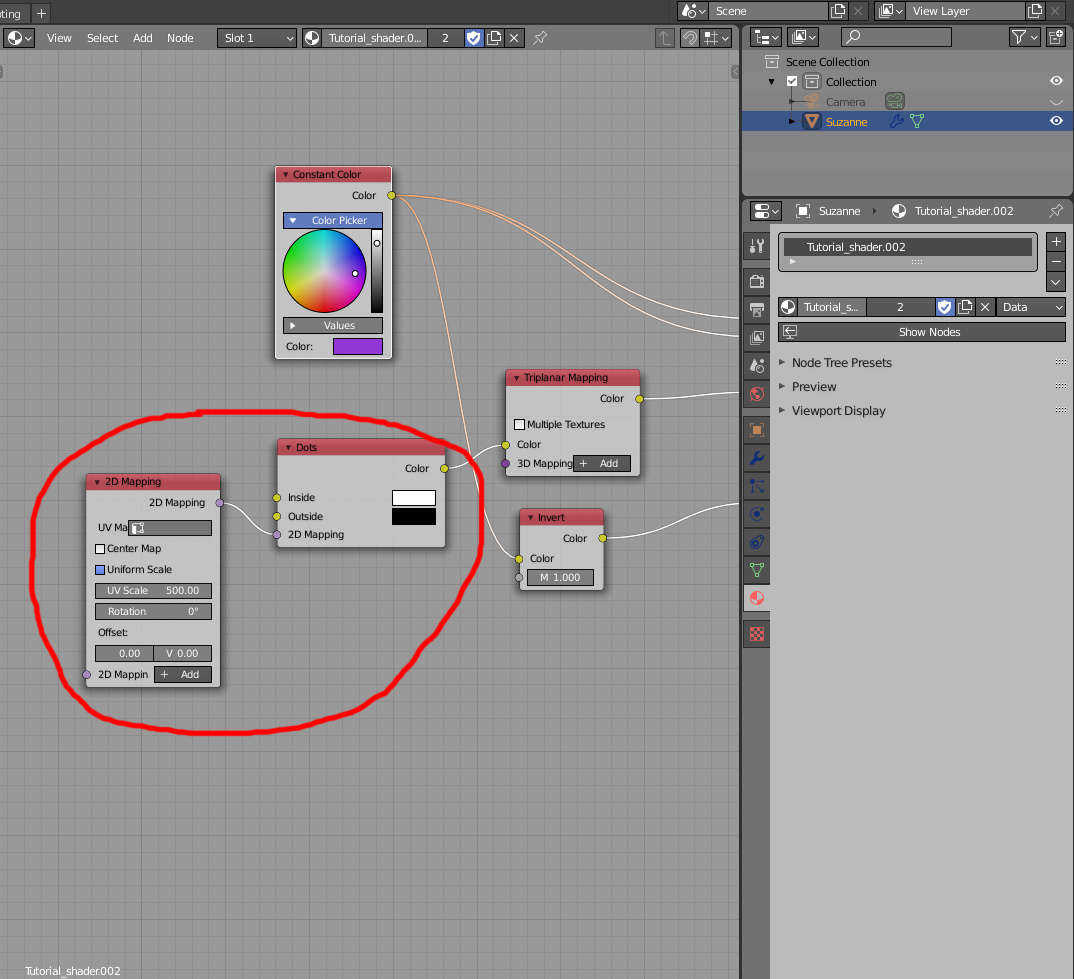This screenshot has height=979, width=1074.
Task: Open the Add menu in node editor
Action: coord(143,38)
